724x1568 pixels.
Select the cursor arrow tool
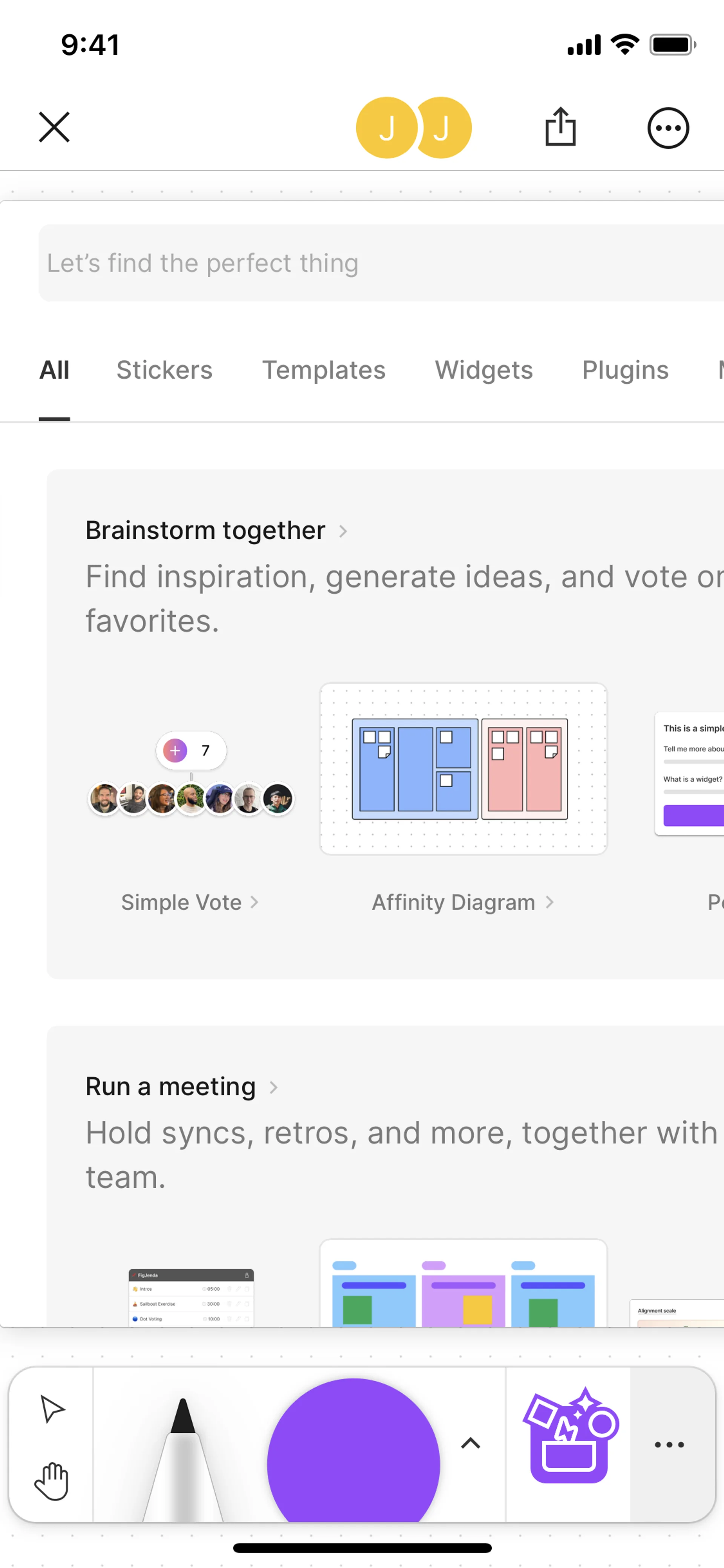tap(52, 1408)
